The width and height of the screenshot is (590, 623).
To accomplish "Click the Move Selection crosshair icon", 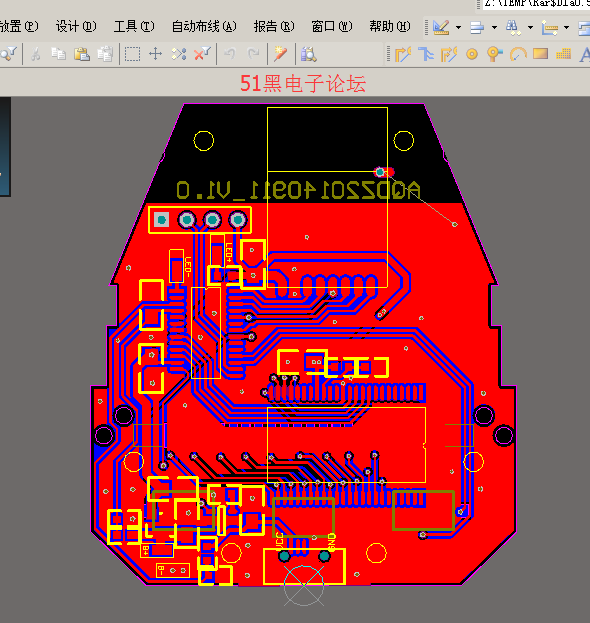I will (155, 54).
